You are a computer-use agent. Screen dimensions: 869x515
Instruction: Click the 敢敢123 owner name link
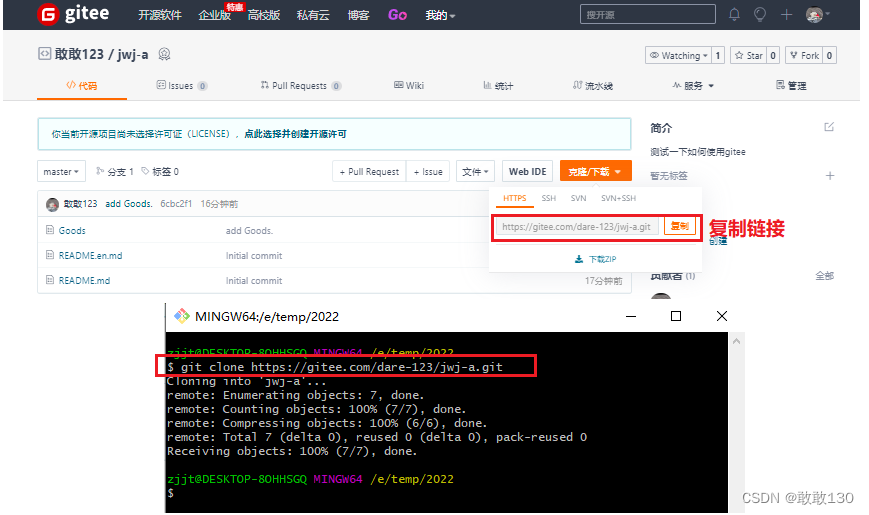coord(79,54)
